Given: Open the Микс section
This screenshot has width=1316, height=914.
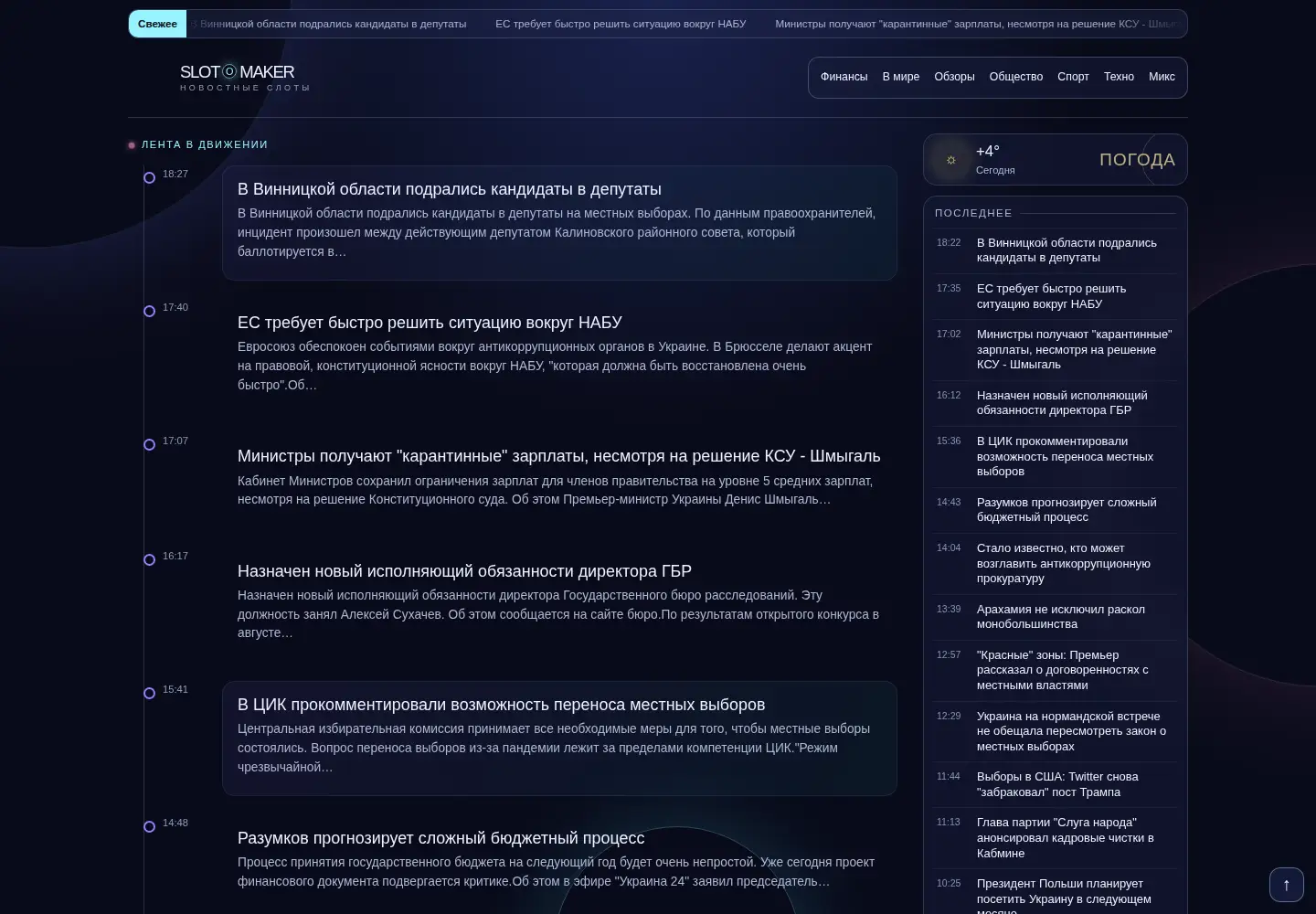Looking at the screenshot, I should coord(1162,77).
